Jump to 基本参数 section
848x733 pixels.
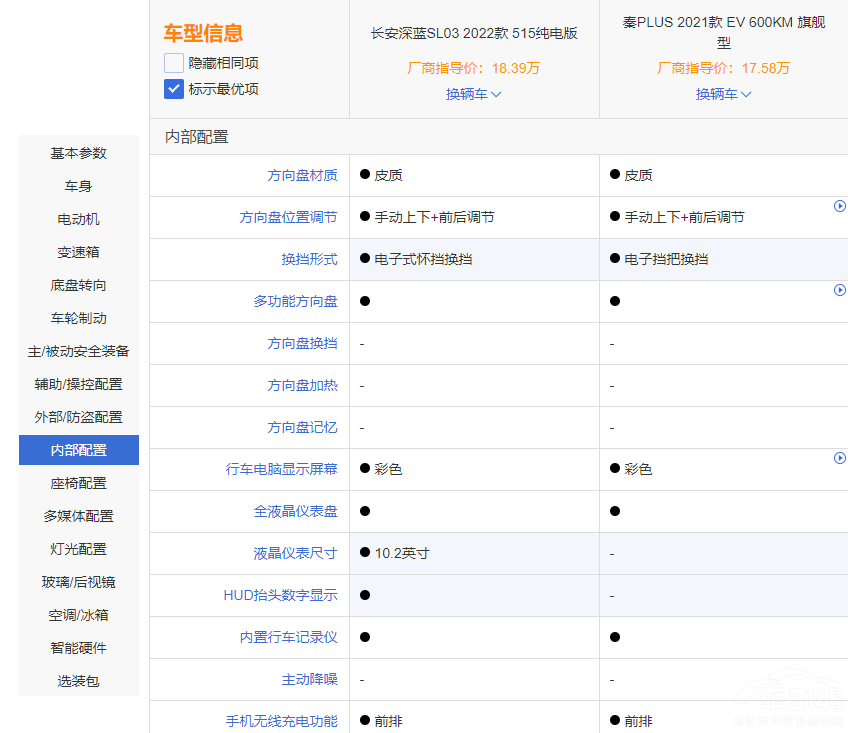click(x=79, y=153)
